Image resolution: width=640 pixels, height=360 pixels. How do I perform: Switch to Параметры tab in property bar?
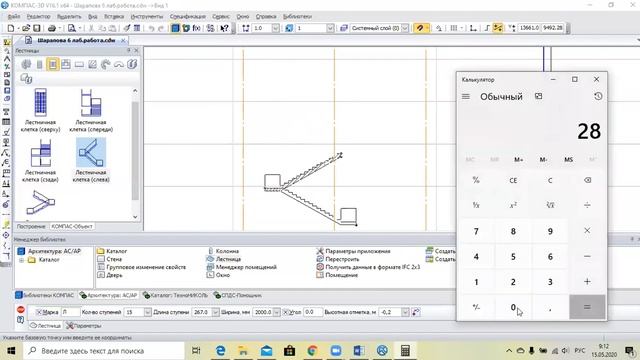(x=84, y=326)
